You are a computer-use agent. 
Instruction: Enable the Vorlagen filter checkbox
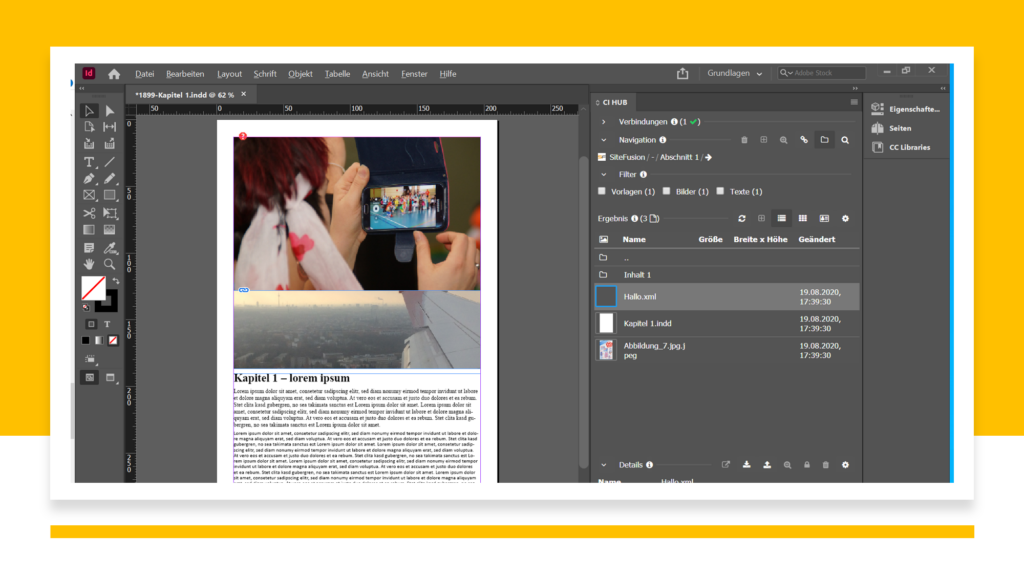[602, 191]
